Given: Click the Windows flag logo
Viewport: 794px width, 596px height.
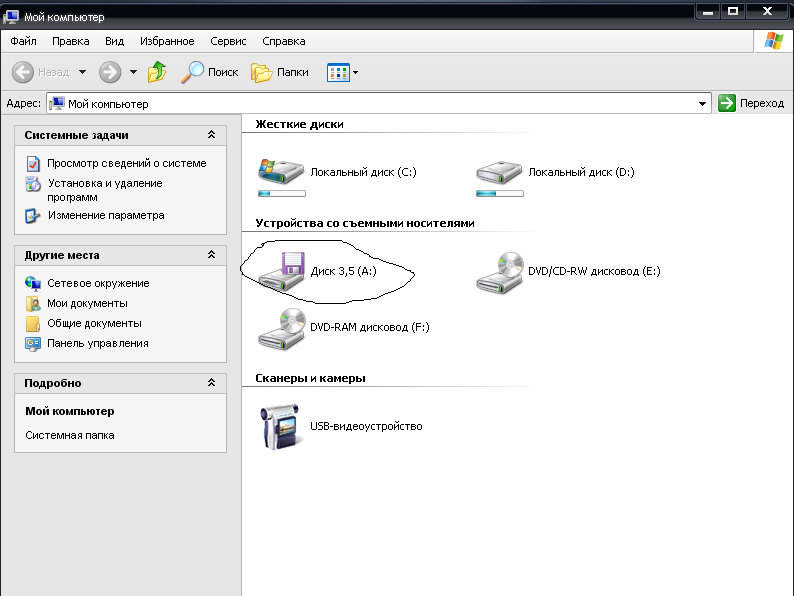Looking at the screenshot, I should [773, 41].
